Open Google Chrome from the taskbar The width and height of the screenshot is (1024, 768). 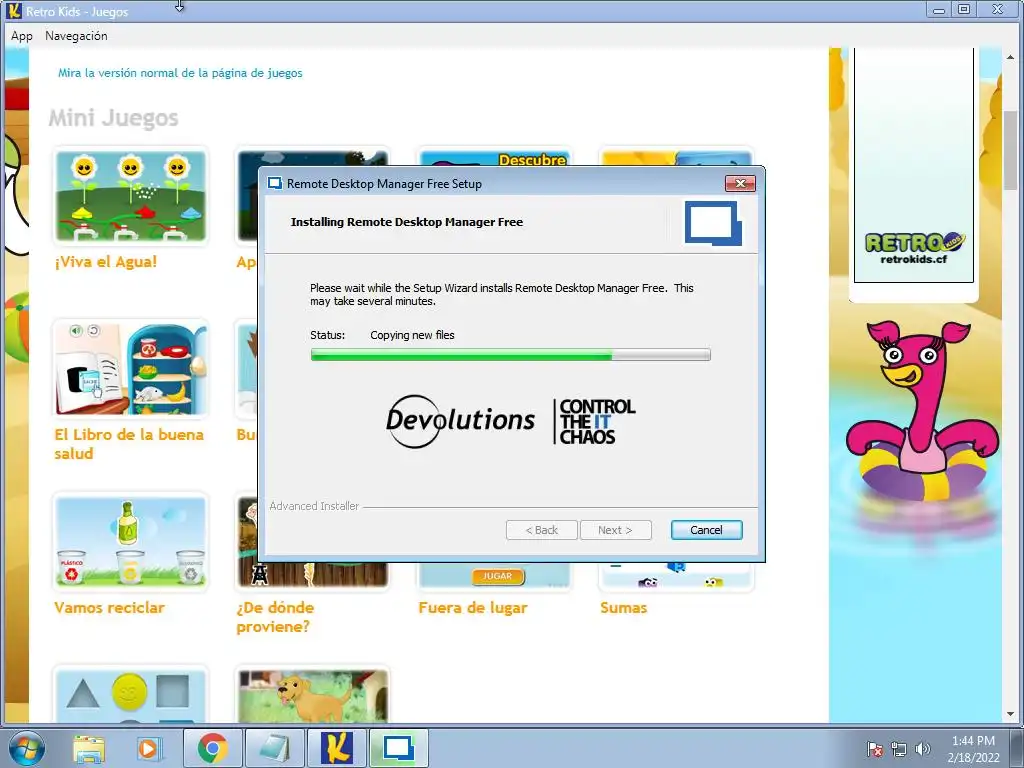(x=212, y=748)
